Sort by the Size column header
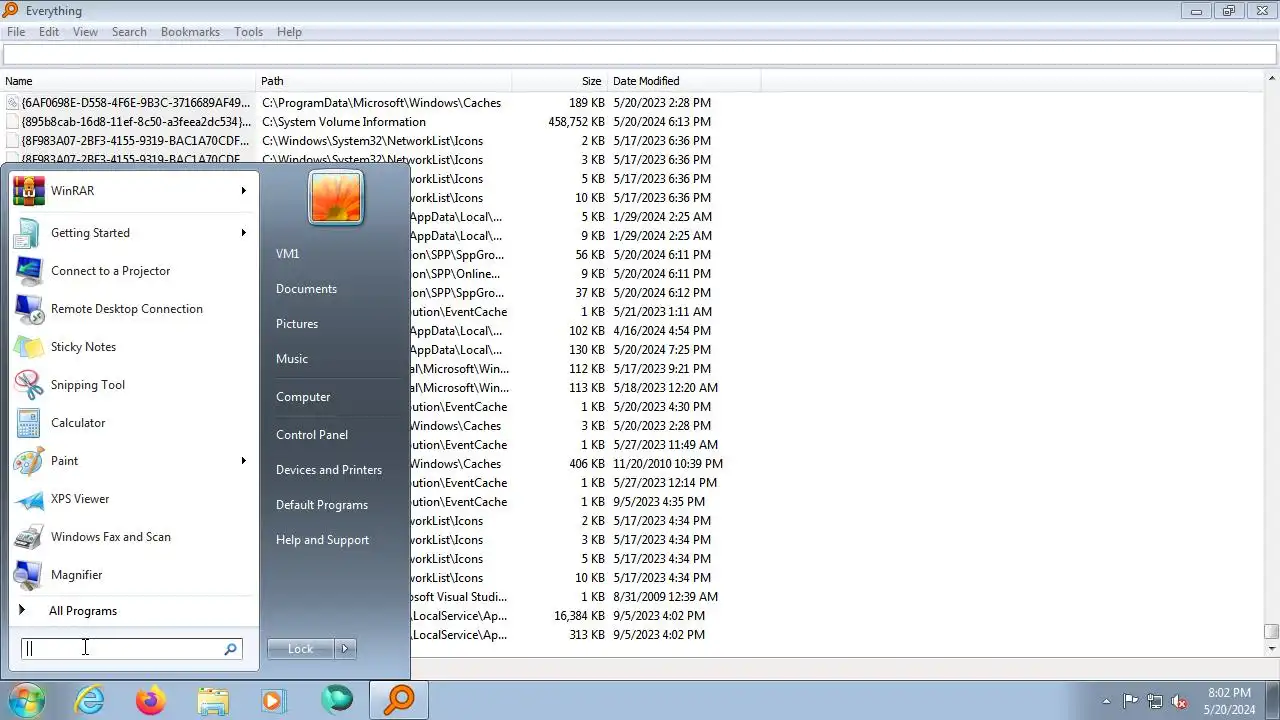The height and width of the screenshot is (720, 1280). coord(560,81)
